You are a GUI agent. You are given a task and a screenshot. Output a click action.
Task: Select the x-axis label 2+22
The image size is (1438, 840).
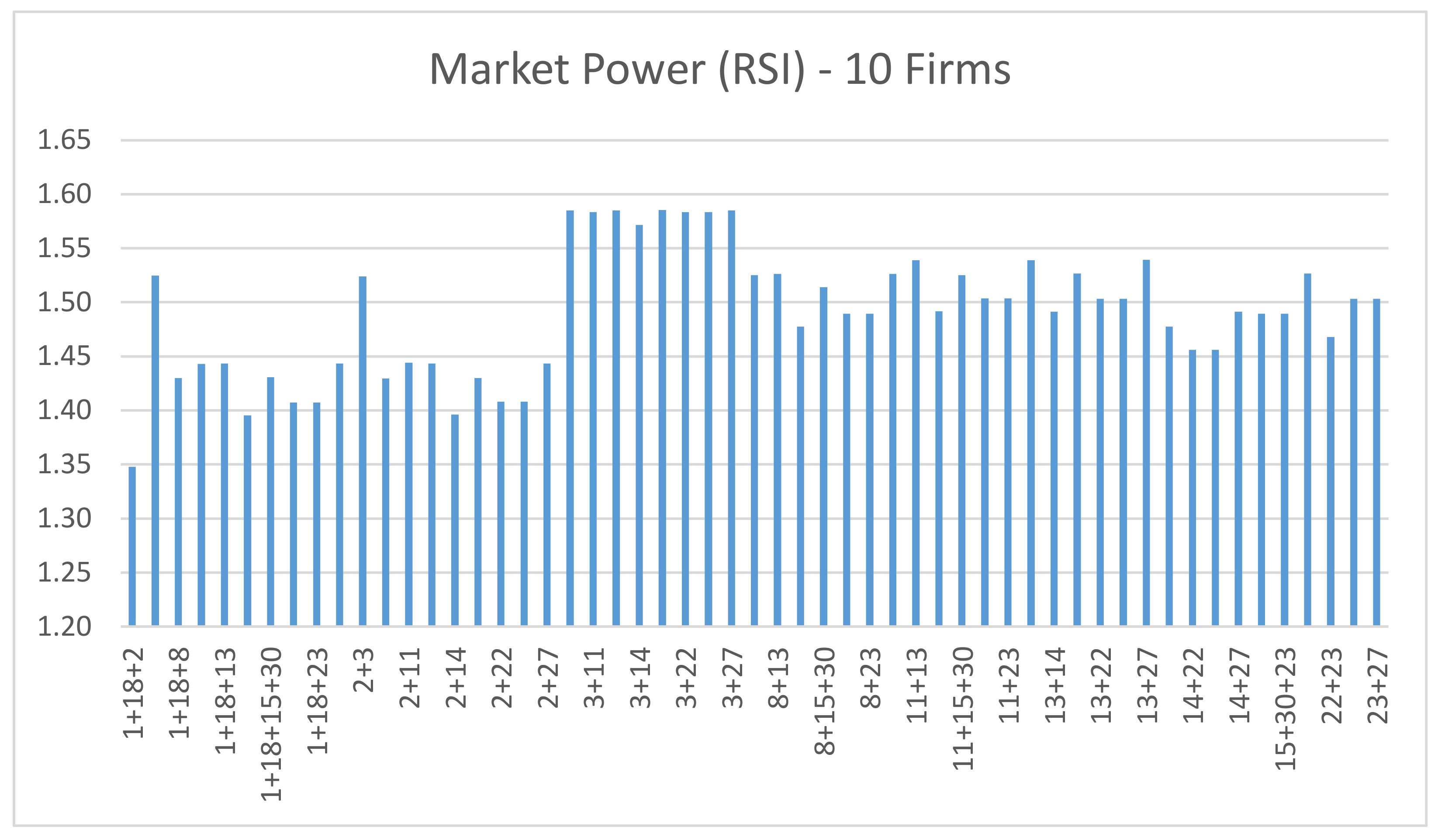[x=501, y=678]
